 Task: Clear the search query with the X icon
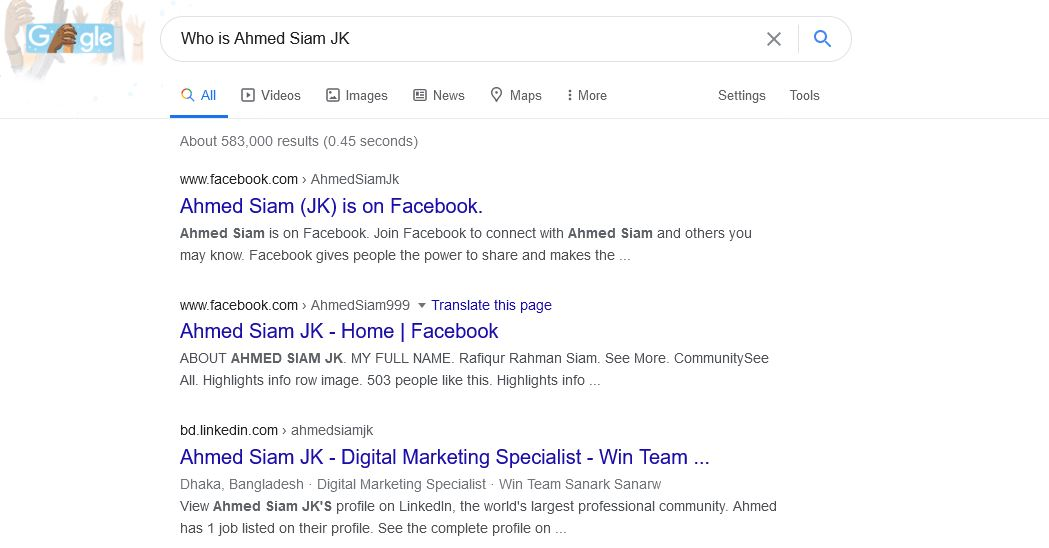click(774, 39)
